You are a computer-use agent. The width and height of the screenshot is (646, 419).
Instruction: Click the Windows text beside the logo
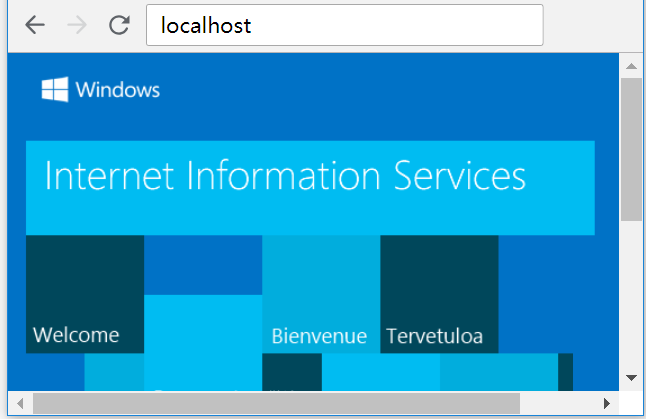pos(118,90)
